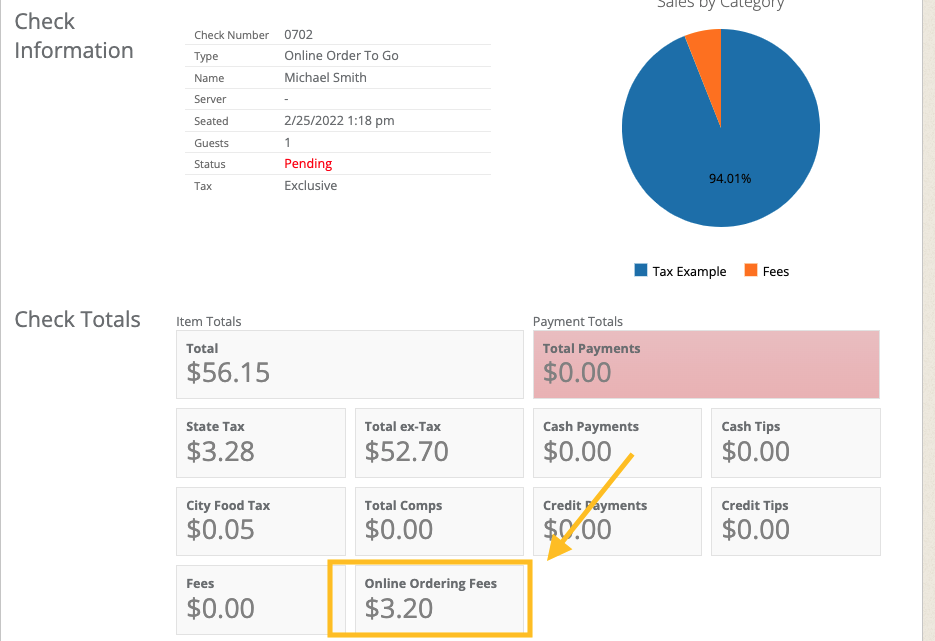Select the Credit Payments tile

pos(617,521)
